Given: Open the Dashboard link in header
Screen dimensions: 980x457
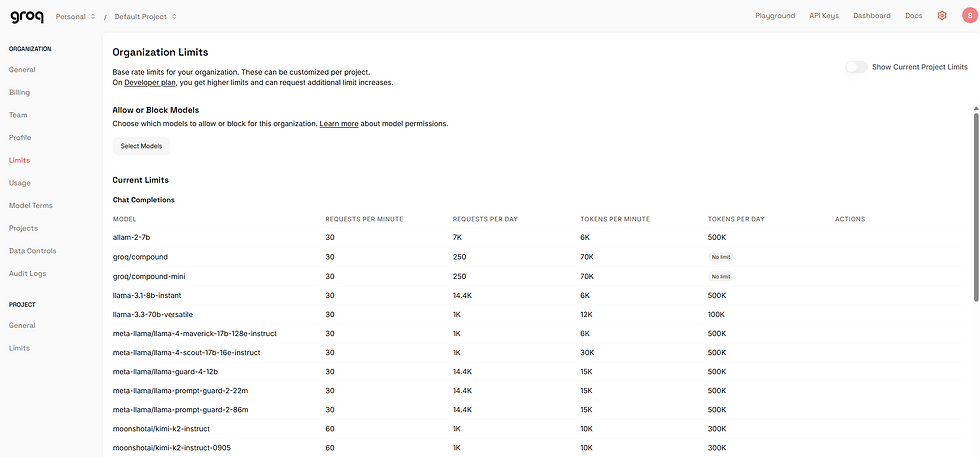Looking at the screenshot, I should 872,16.
